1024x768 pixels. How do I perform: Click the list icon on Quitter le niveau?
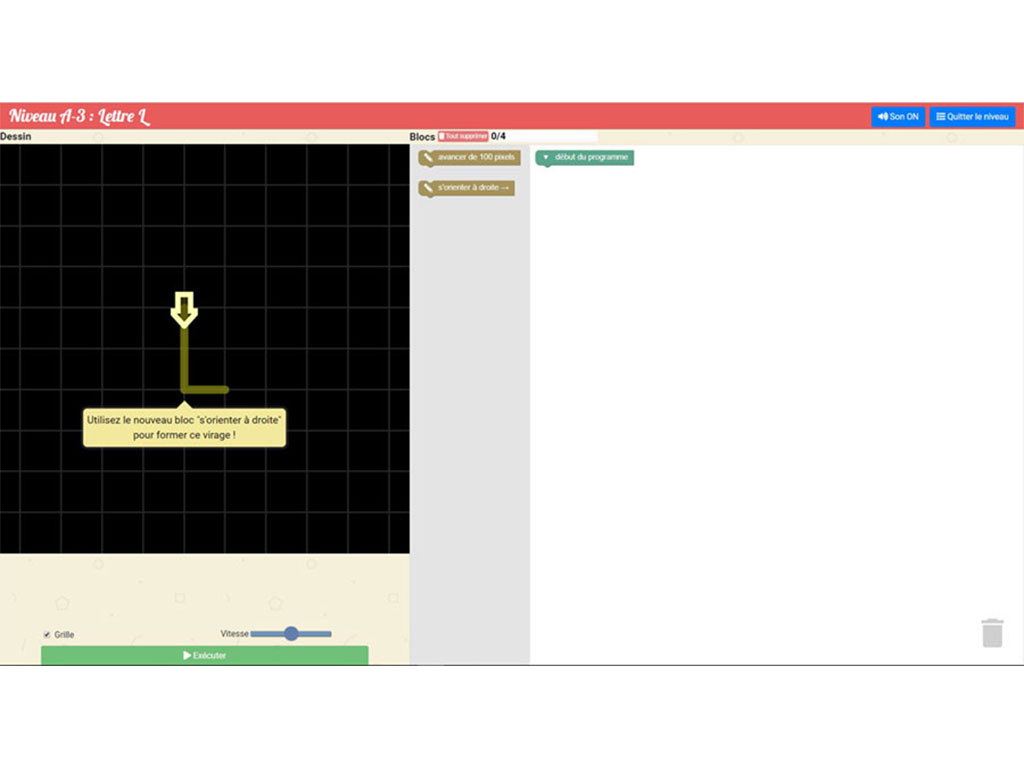pos(940,117)
